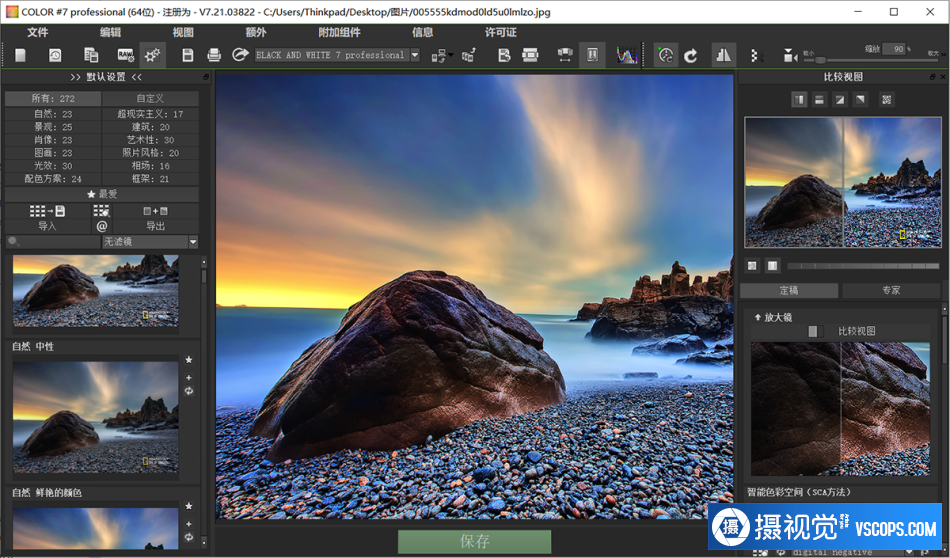Click the 导入 button

click(x=47, y=226)
